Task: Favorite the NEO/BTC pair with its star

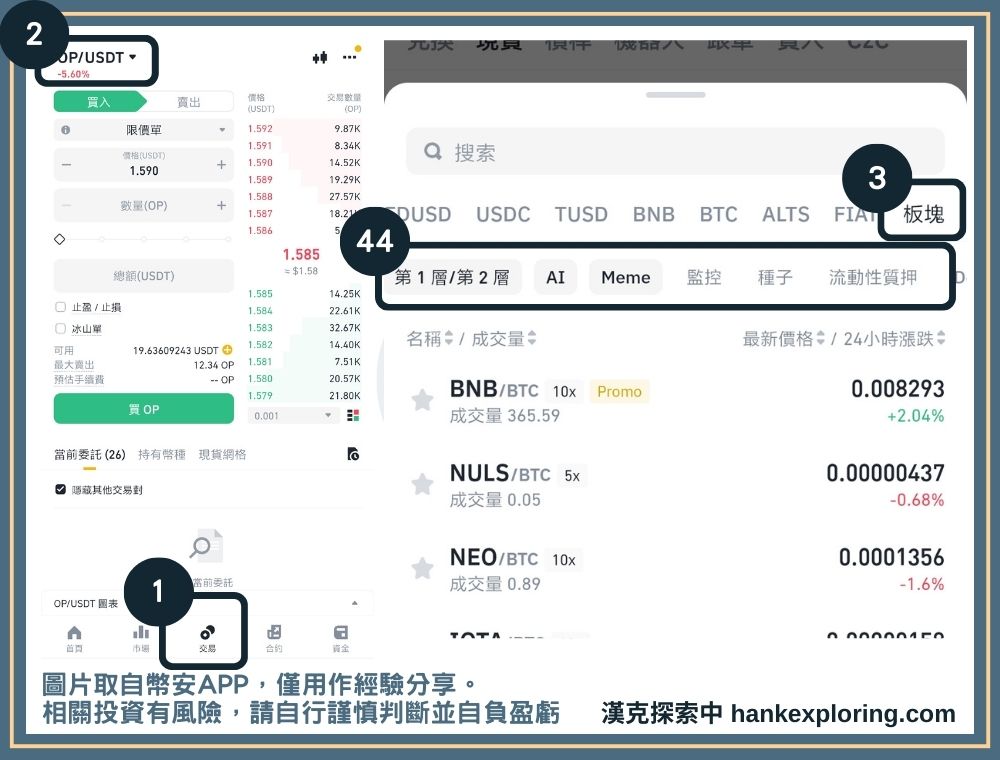Action: point(422,567)
